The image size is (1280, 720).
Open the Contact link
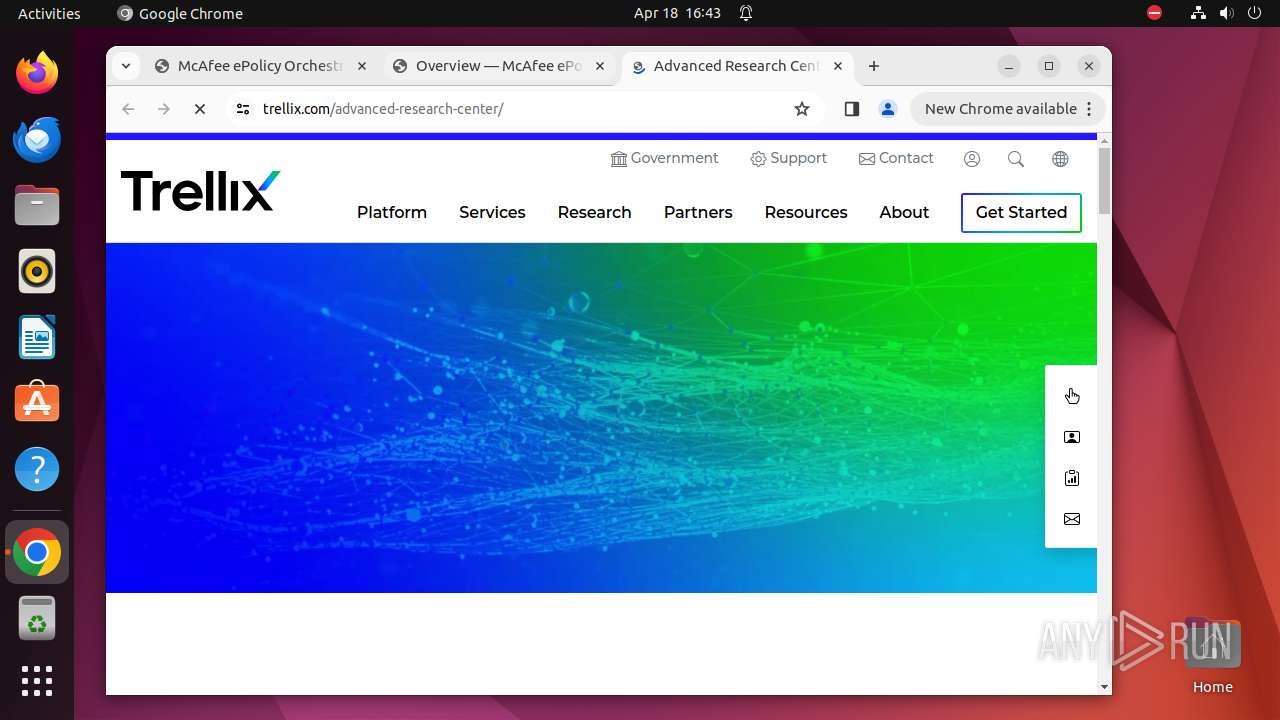tap(896, 158)
